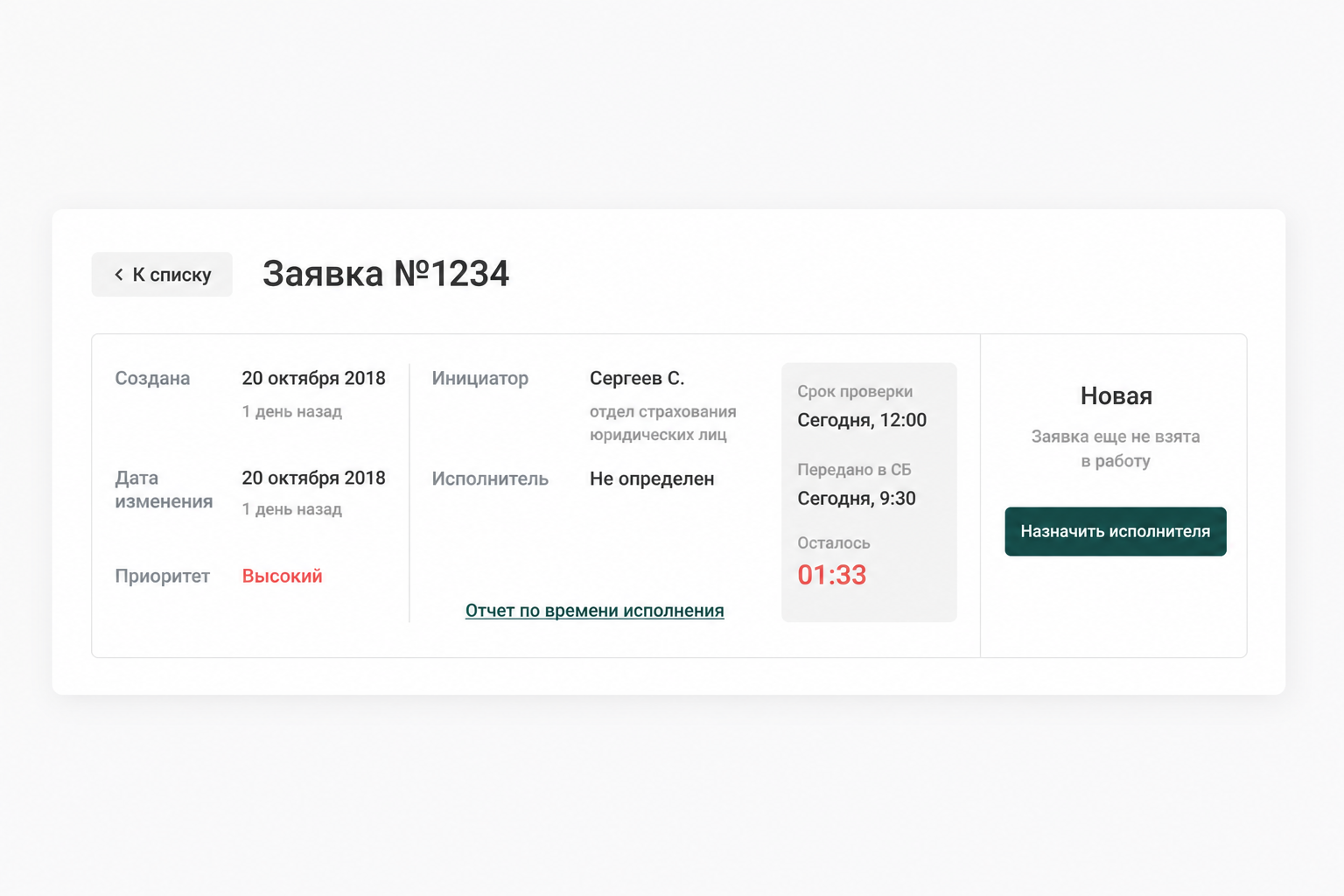Viewport: 1344px width, 896px height.
Task: Click the 'Приоритет' label
Action: (x=162, y=576)
